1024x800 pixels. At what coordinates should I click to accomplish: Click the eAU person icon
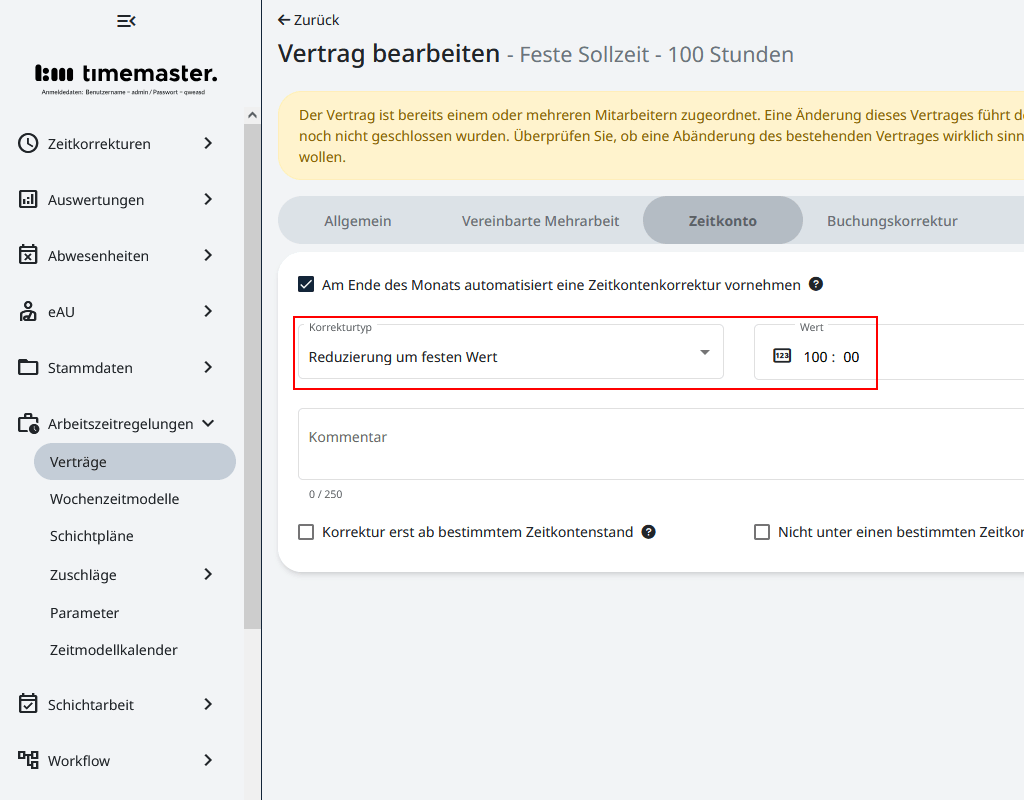pyautogui.click(x=28, y=311)
